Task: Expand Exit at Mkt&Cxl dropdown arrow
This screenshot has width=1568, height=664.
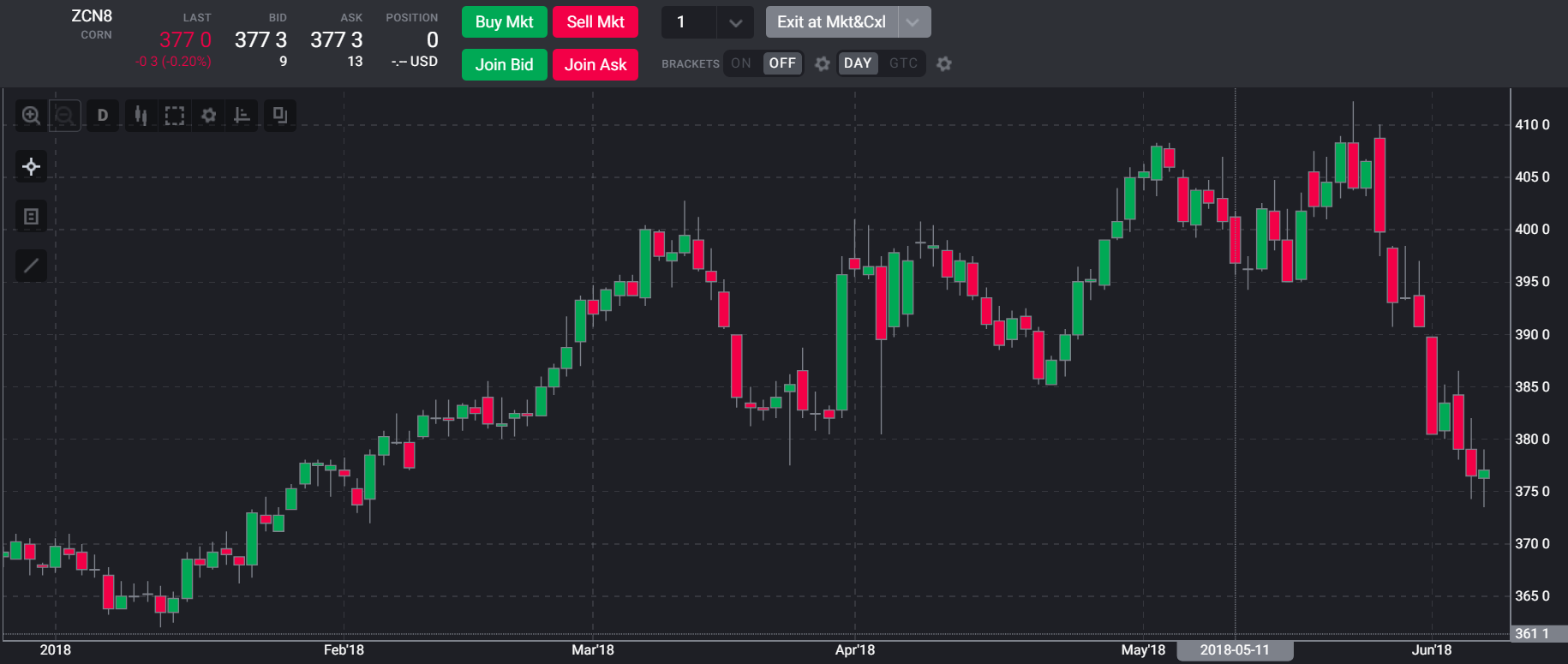Action: click(x=913, y=22)
